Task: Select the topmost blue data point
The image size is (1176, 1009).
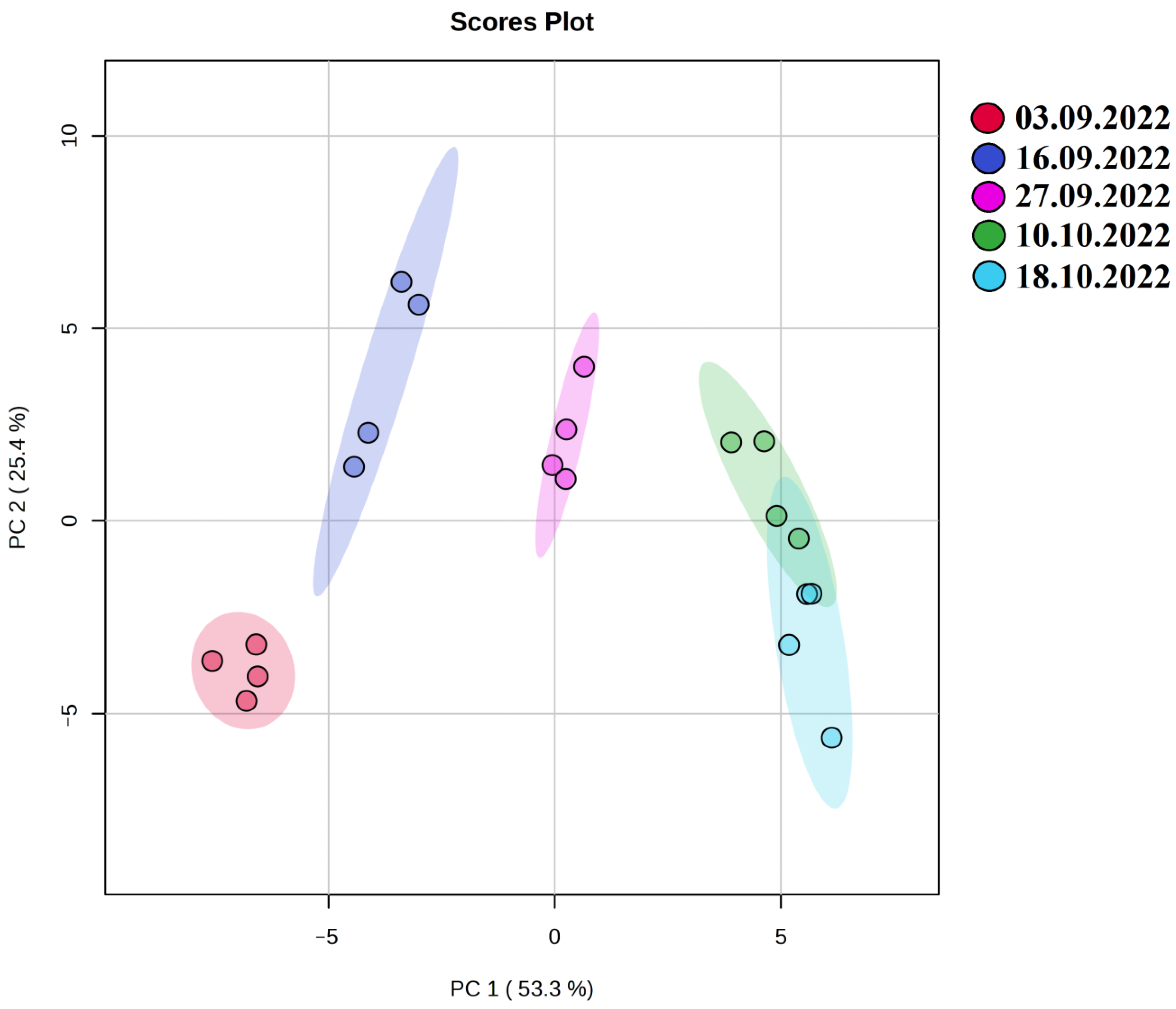Action: point(401,281)
